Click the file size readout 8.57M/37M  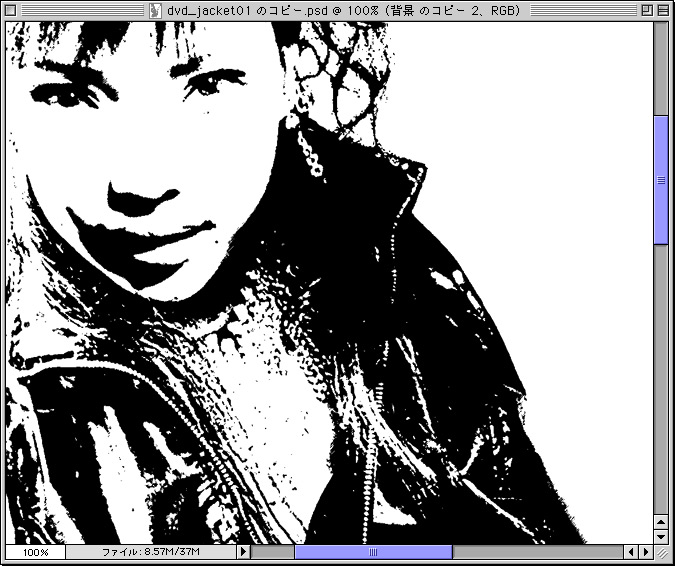151,552
